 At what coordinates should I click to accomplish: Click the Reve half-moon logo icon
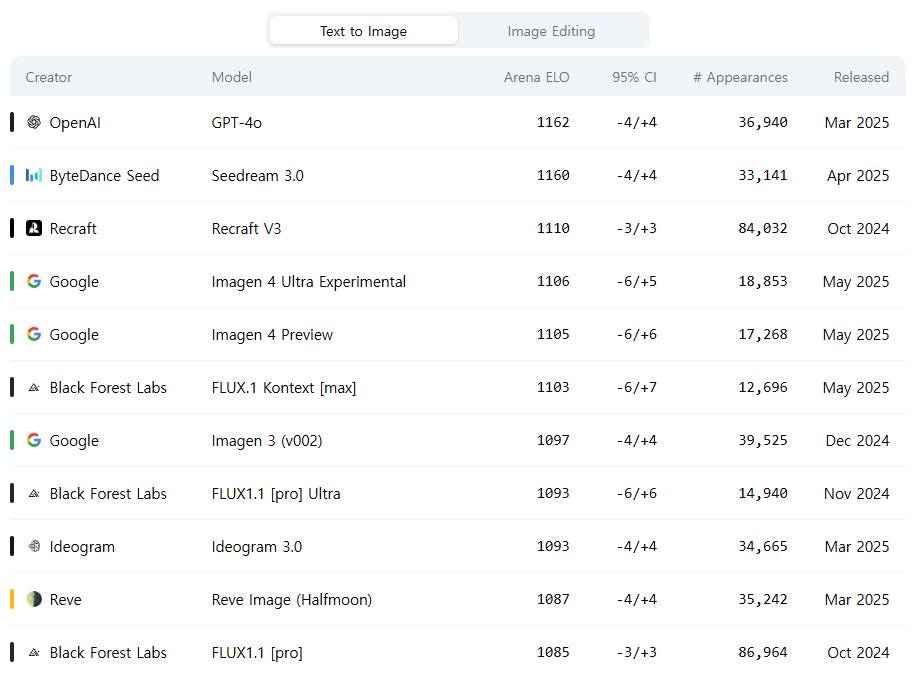tap(34, 599)
